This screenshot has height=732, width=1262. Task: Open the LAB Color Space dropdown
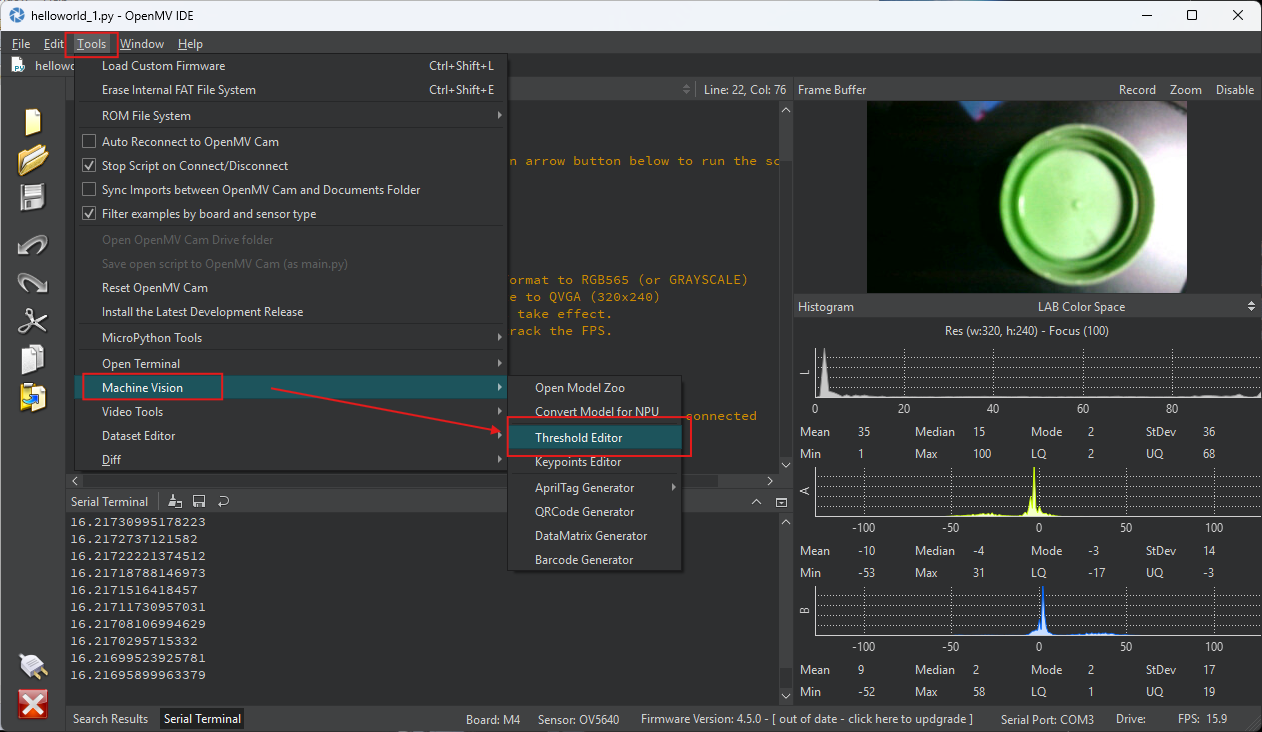tap(1080, 307)
